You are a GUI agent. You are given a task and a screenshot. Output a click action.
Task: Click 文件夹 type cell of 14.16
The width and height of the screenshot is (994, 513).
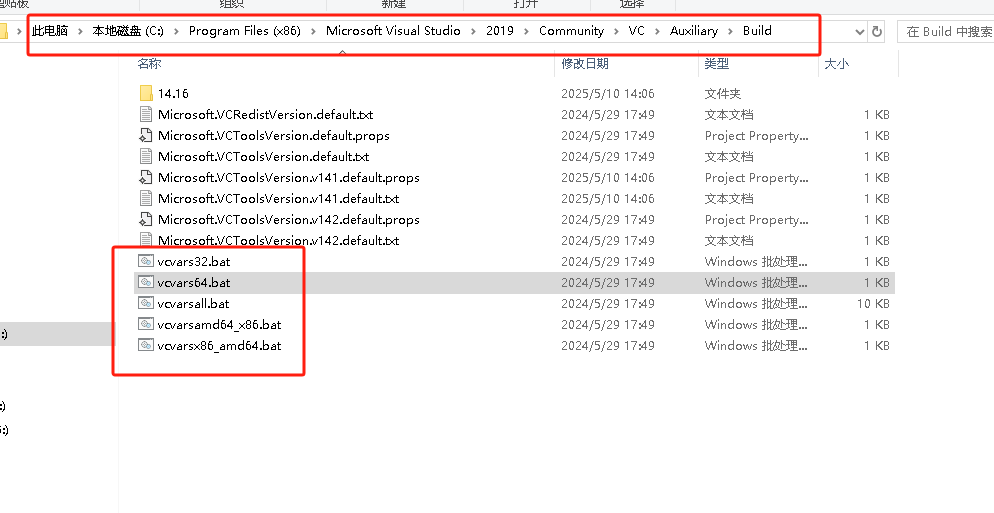(723, 93)
